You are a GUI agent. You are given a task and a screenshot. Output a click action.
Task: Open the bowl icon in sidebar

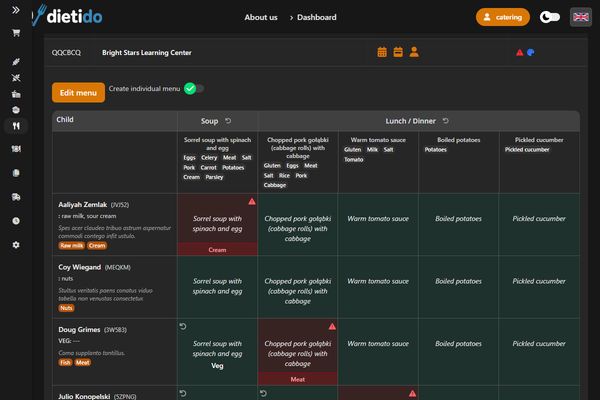tap(16, 110)
